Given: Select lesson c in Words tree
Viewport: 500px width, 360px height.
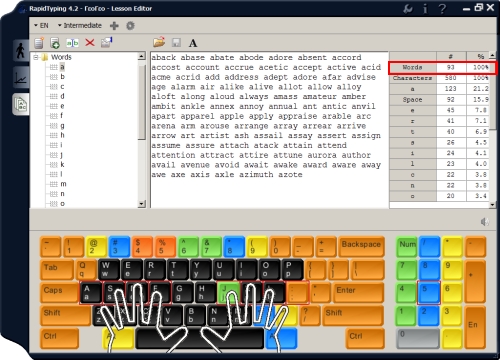Looking at the screenshot, I should tap(62, 87).
